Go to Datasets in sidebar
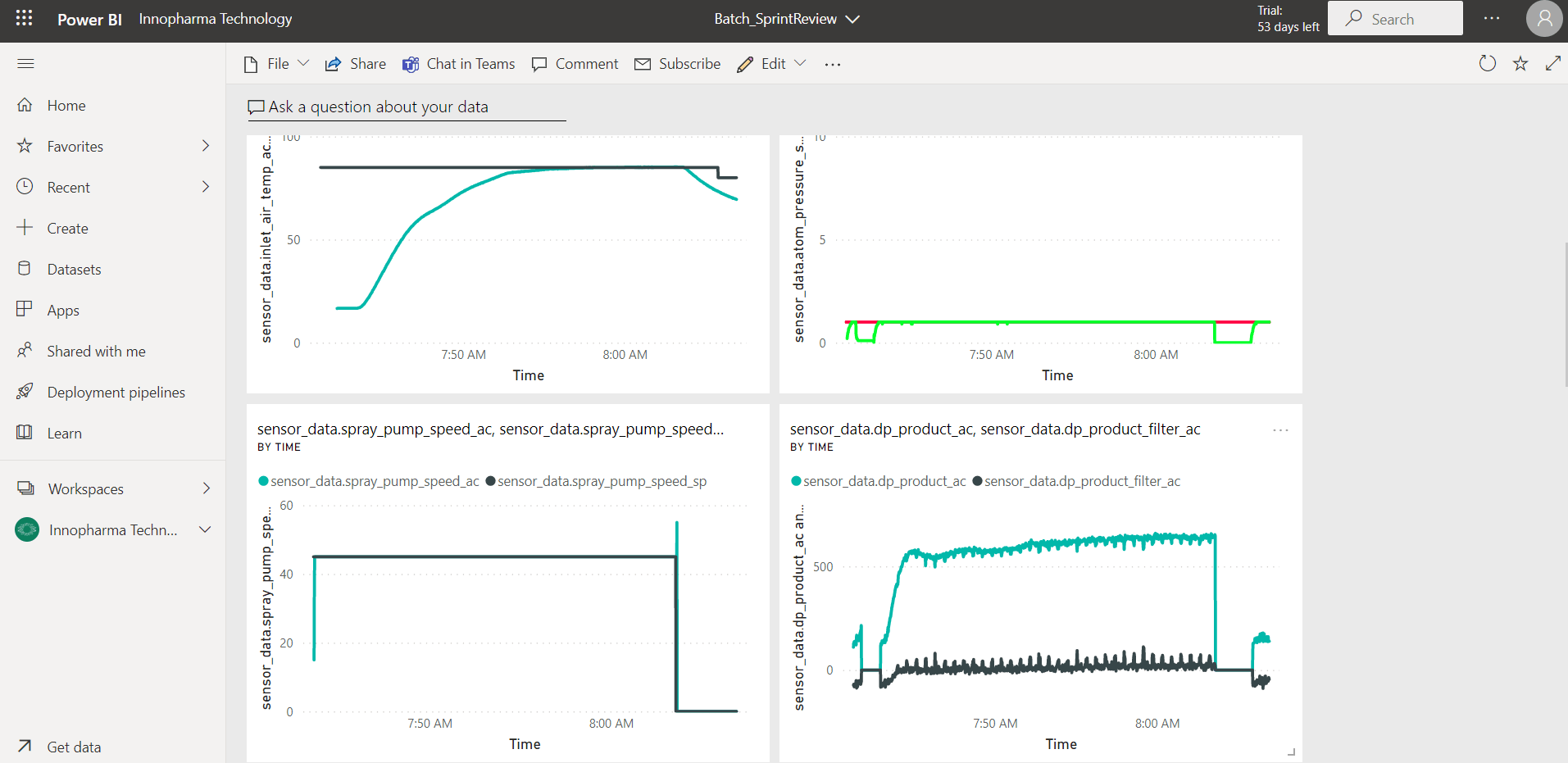This screenshot has width=1568, height=763. (x=74, y=270)
